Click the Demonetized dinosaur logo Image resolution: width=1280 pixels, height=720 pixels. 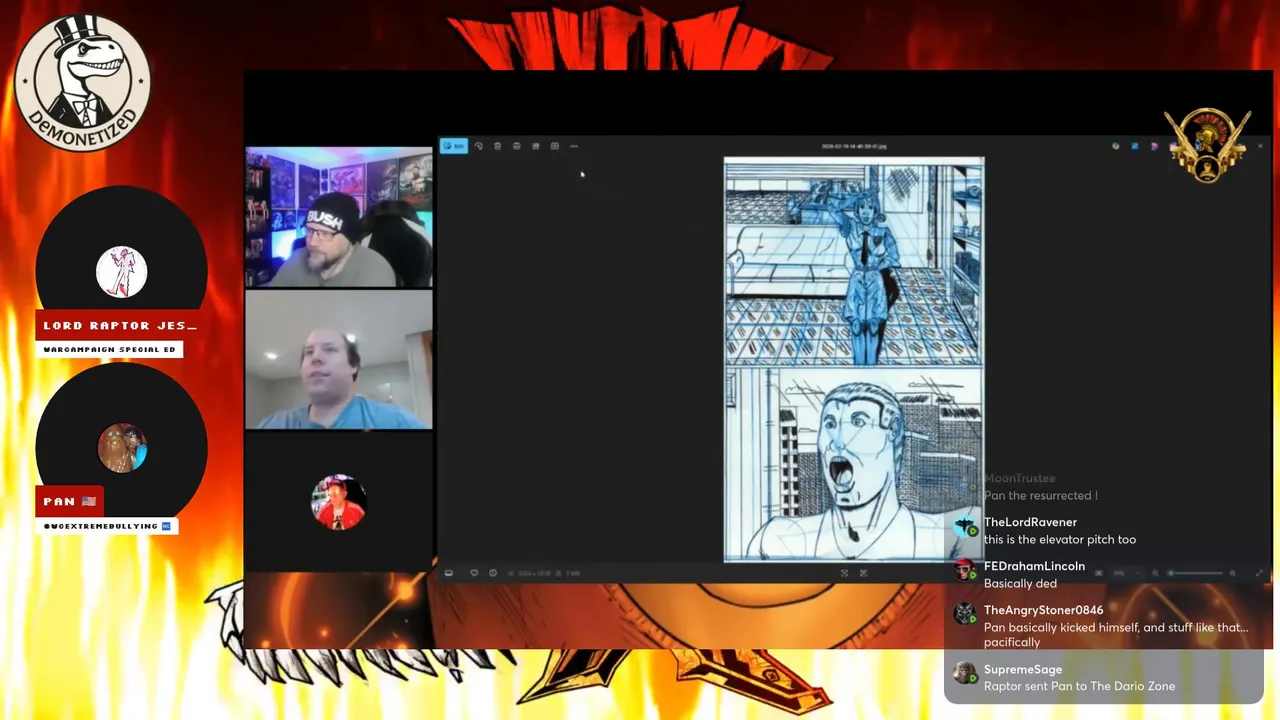(x=83, y=82)
